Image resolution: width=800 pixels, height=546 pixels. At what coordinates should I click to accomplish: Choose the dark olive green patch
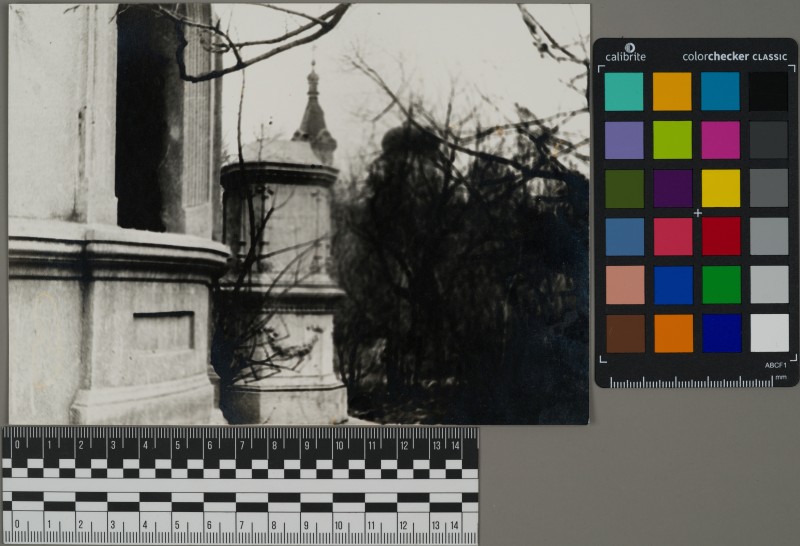(x=624, y=188)
